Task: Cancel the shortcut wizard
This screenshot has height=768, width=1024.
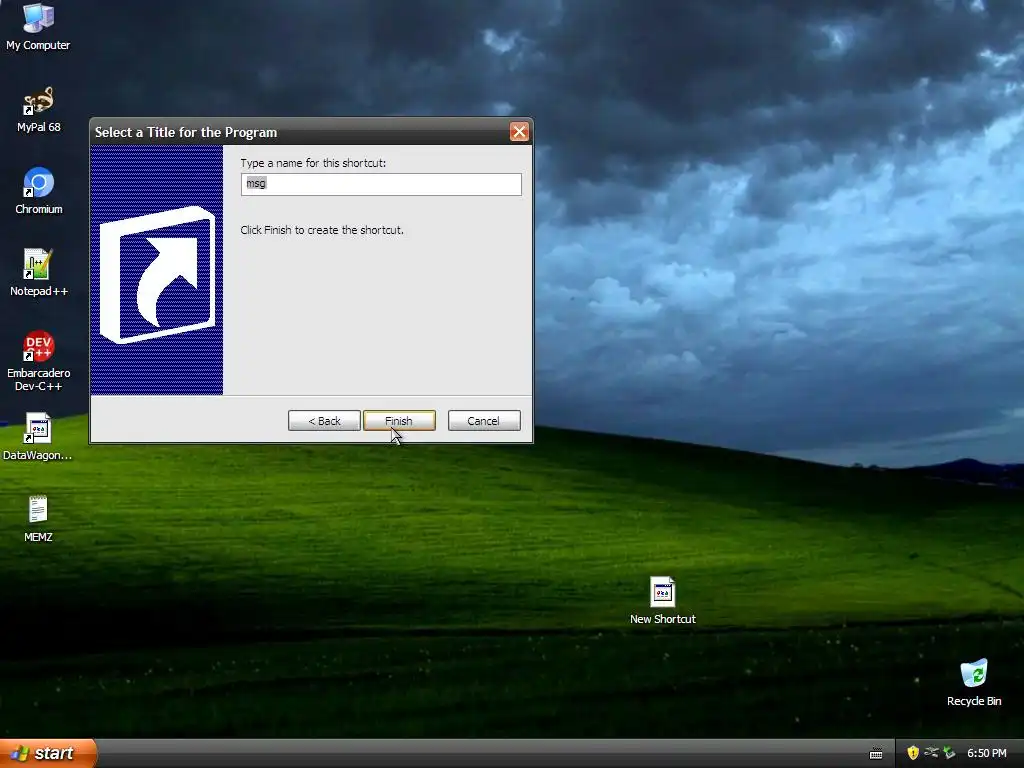Action: click(484, 421)
